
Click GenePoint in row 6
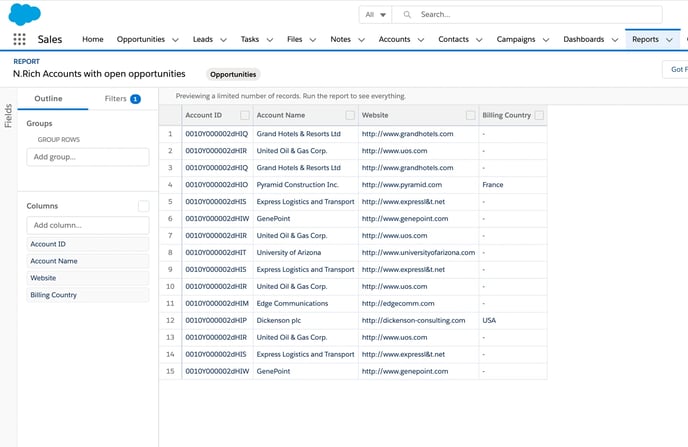pyautogui.click(x=273, y=218)
